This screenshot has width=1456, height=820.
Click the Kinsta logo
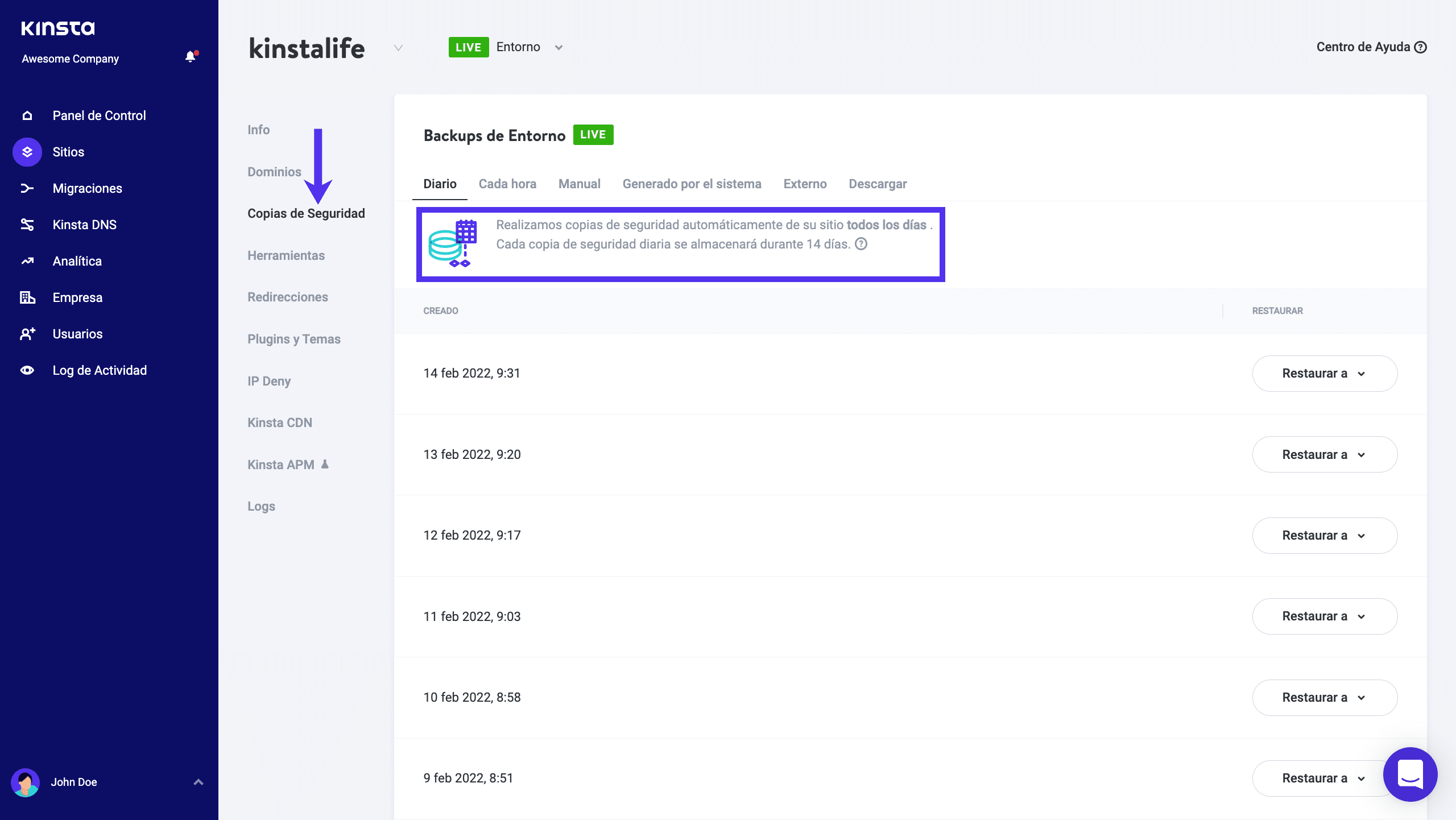point(58,28)
